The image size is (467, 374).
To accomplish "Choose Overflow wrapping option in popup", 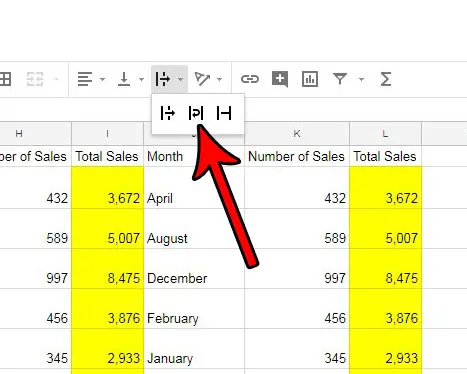I will [x=168, y=113].
